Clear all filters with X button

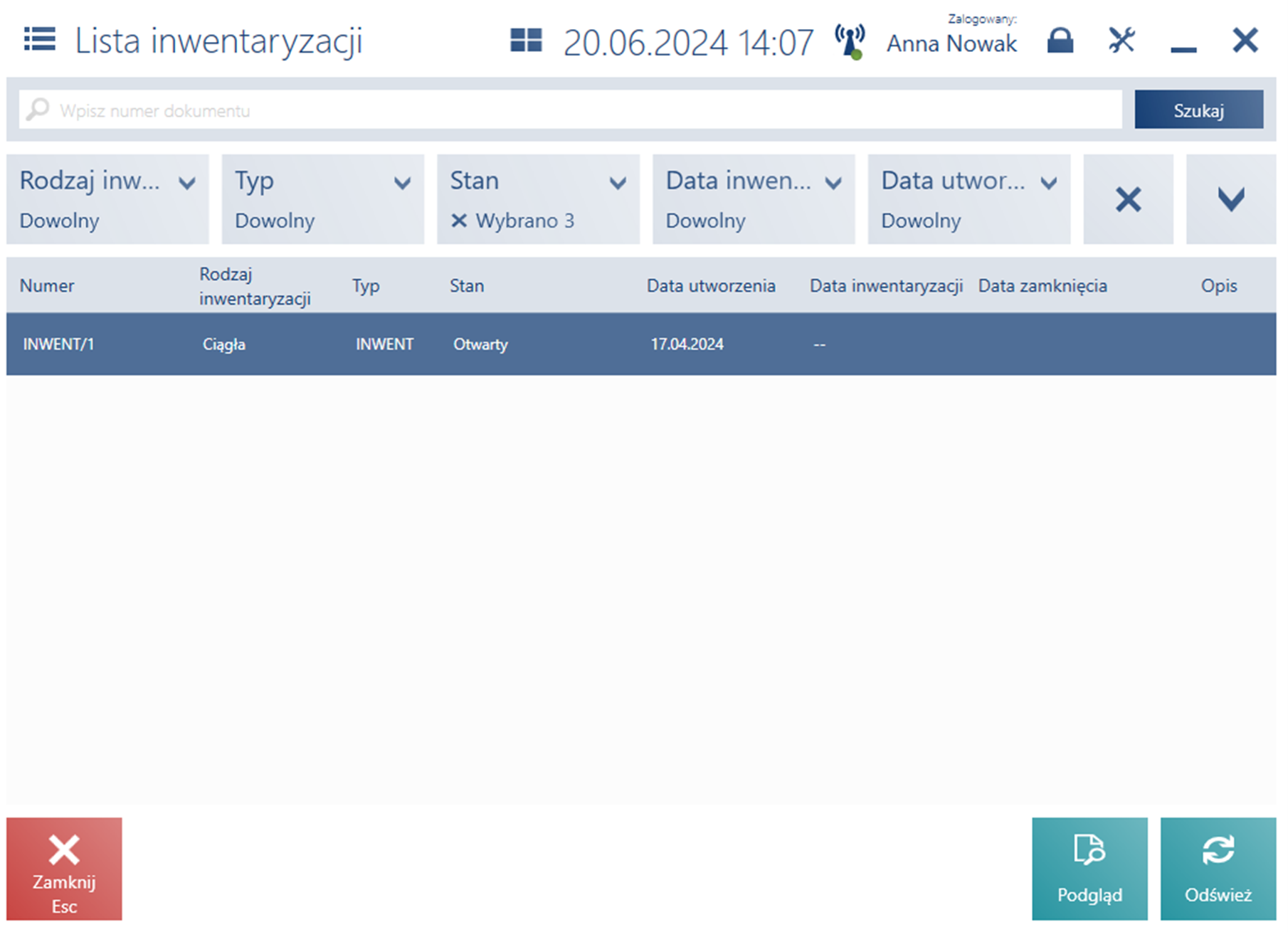coord(1129,199)
